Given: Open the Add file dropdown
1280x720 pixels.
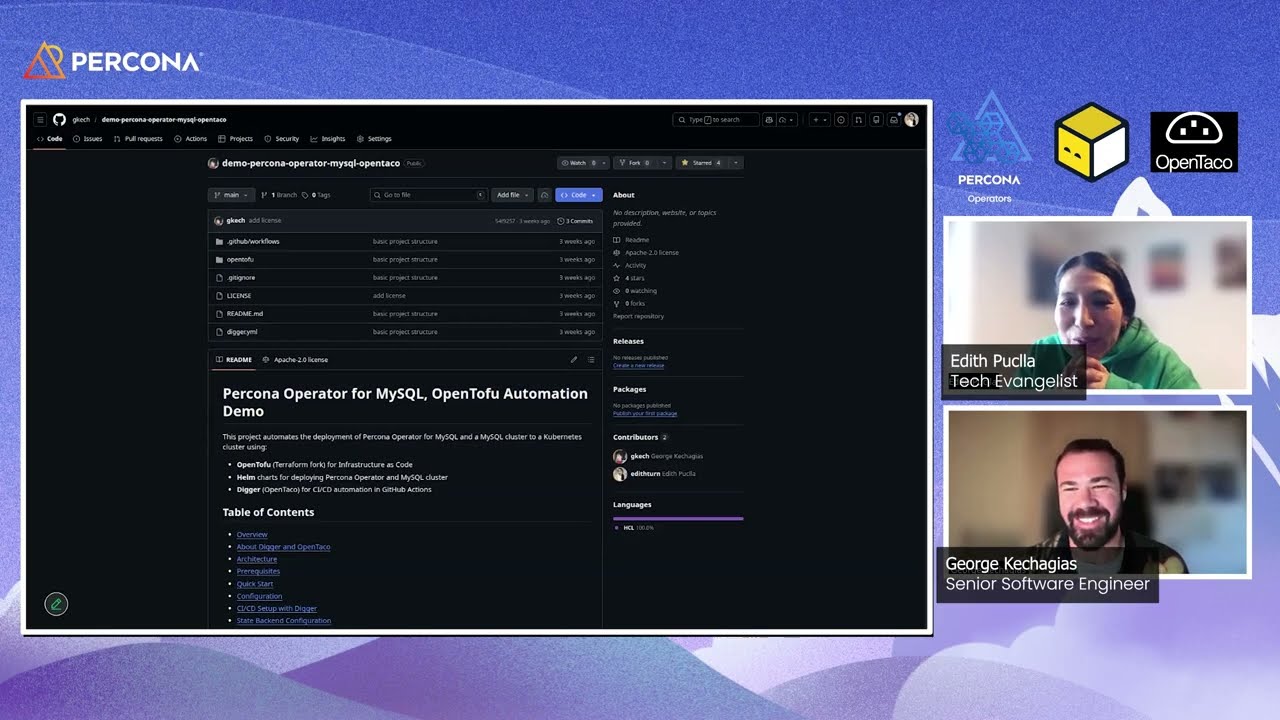Looking at the screenshot, I should click(x=512, y=195).
